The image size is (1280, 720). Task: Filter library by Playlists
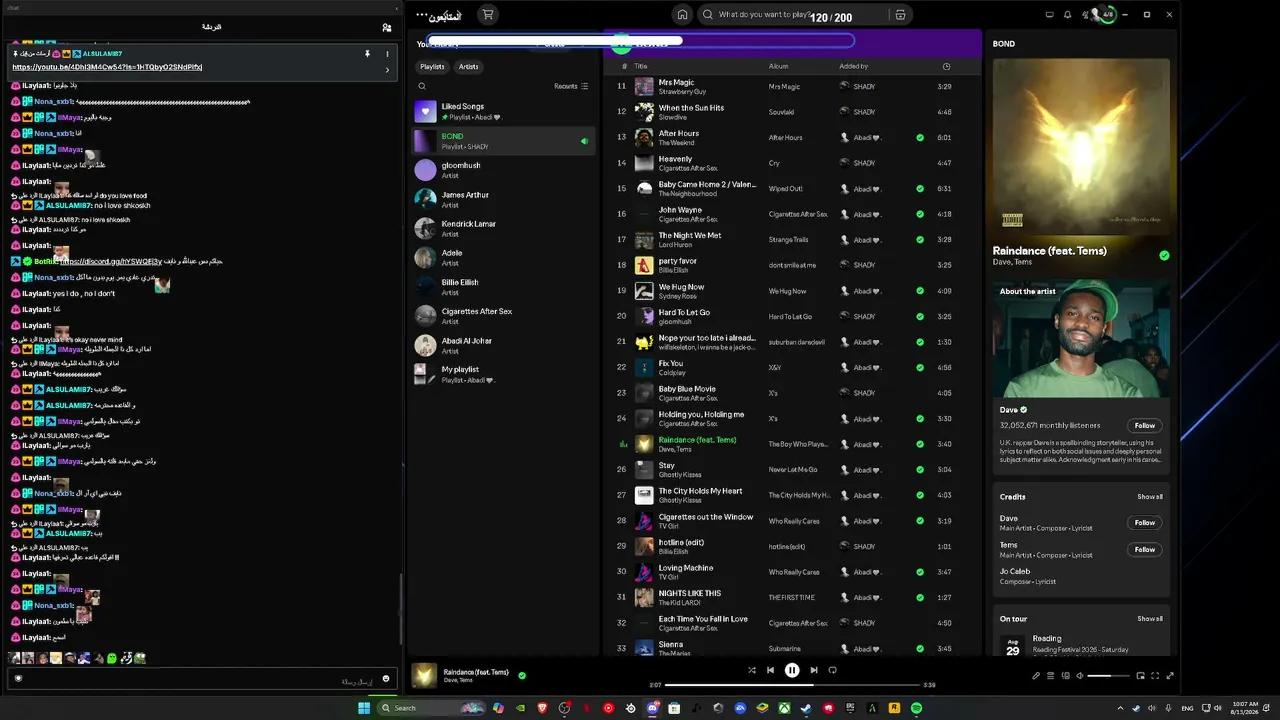point(432,67)
